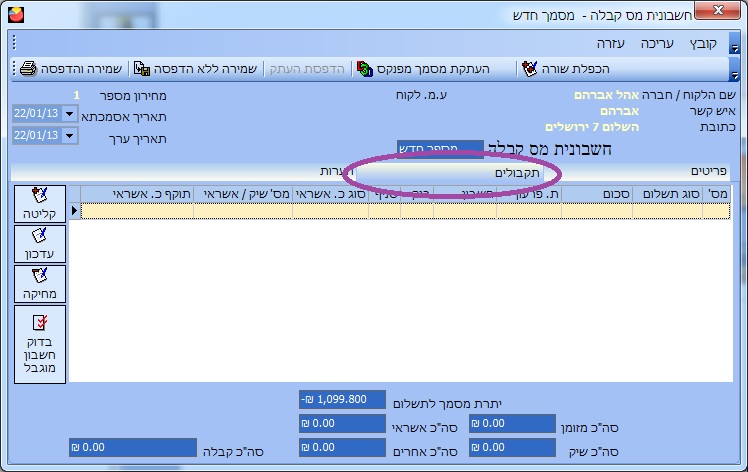The width and height of the screenshot is (748, 472).
Task: Click the disabled הדפסת העתק toolbar item
Action: pyautogui.click(x=307, y=69)
